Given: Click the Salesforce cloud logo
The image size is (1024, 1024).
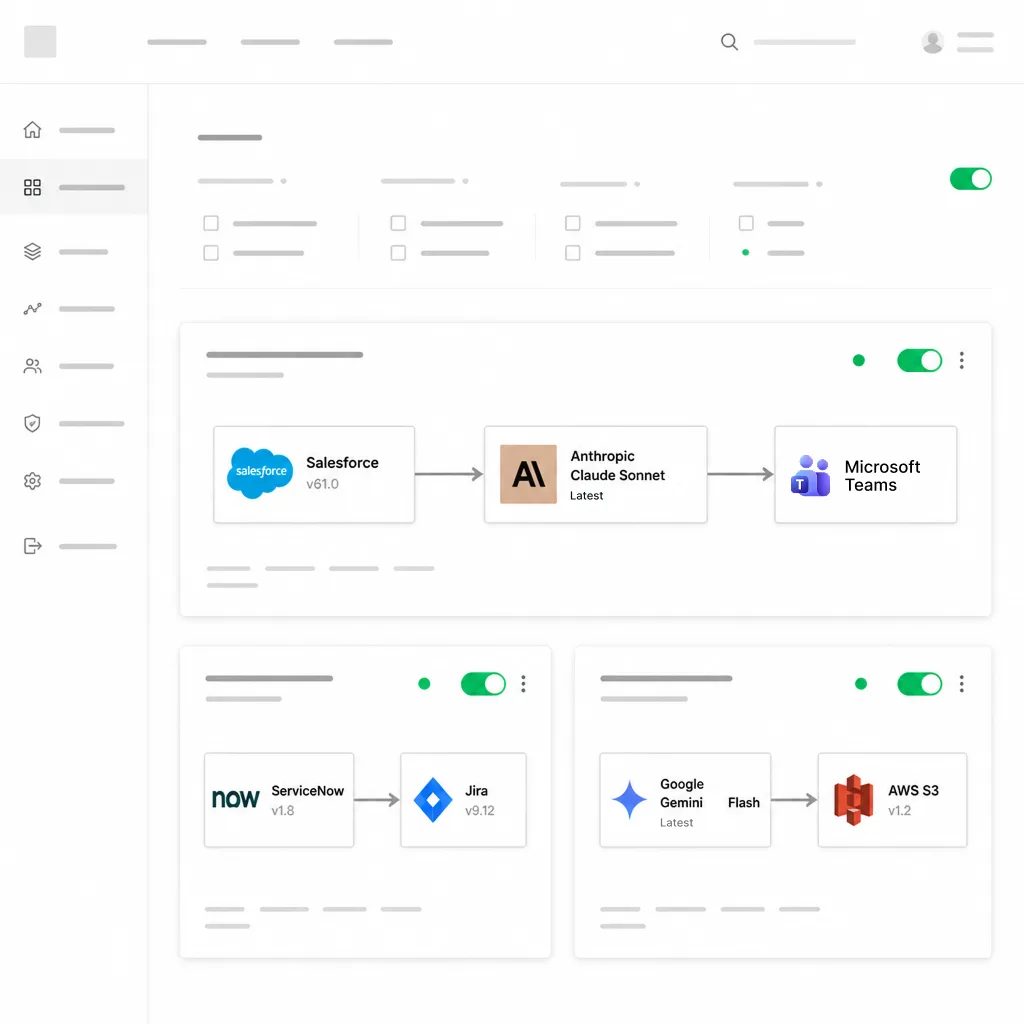Looking at the screenshot, I should [x=260, y=473].
